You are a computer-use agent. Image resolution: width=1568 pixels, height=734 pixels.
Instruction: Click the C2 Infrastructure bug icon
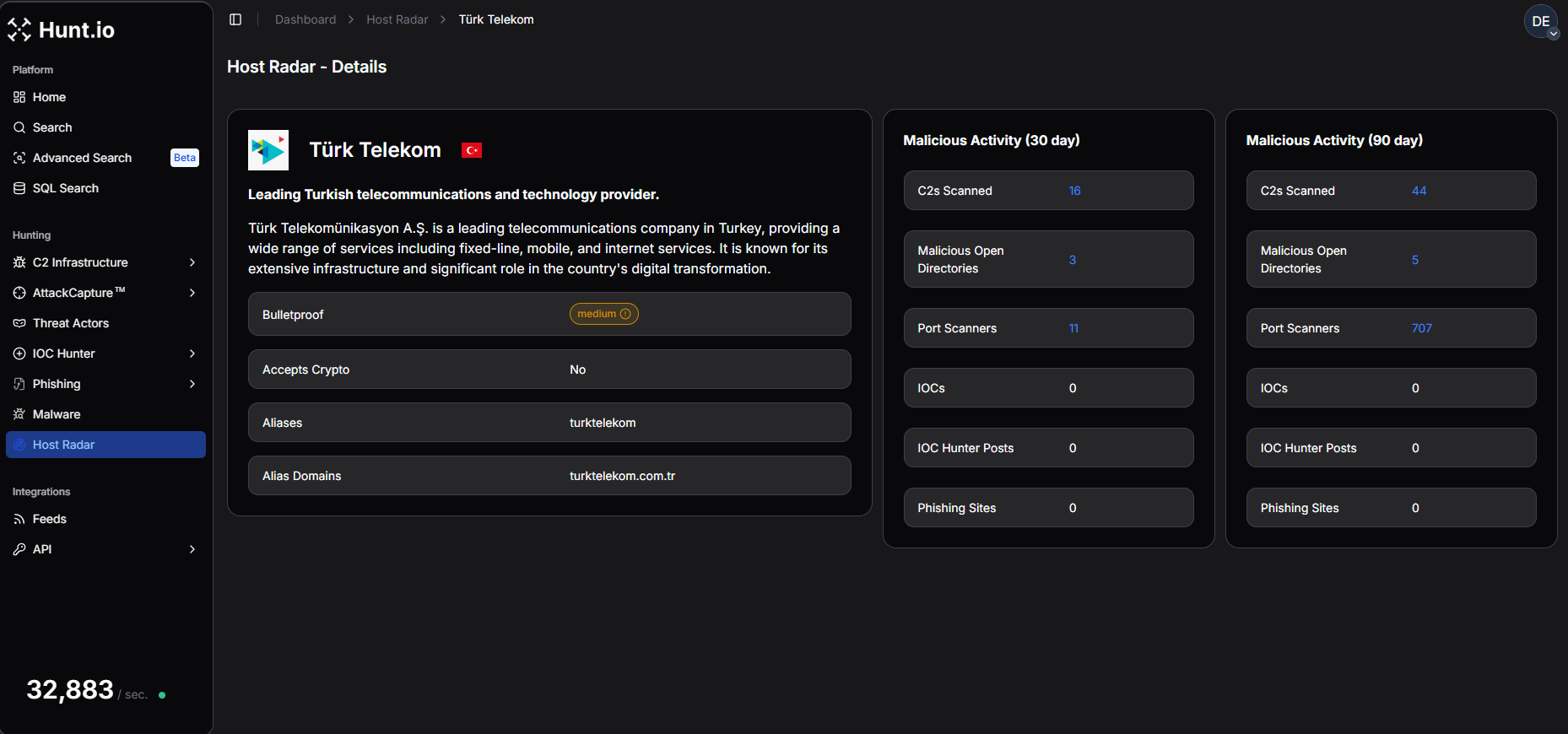tap(19, 262)
